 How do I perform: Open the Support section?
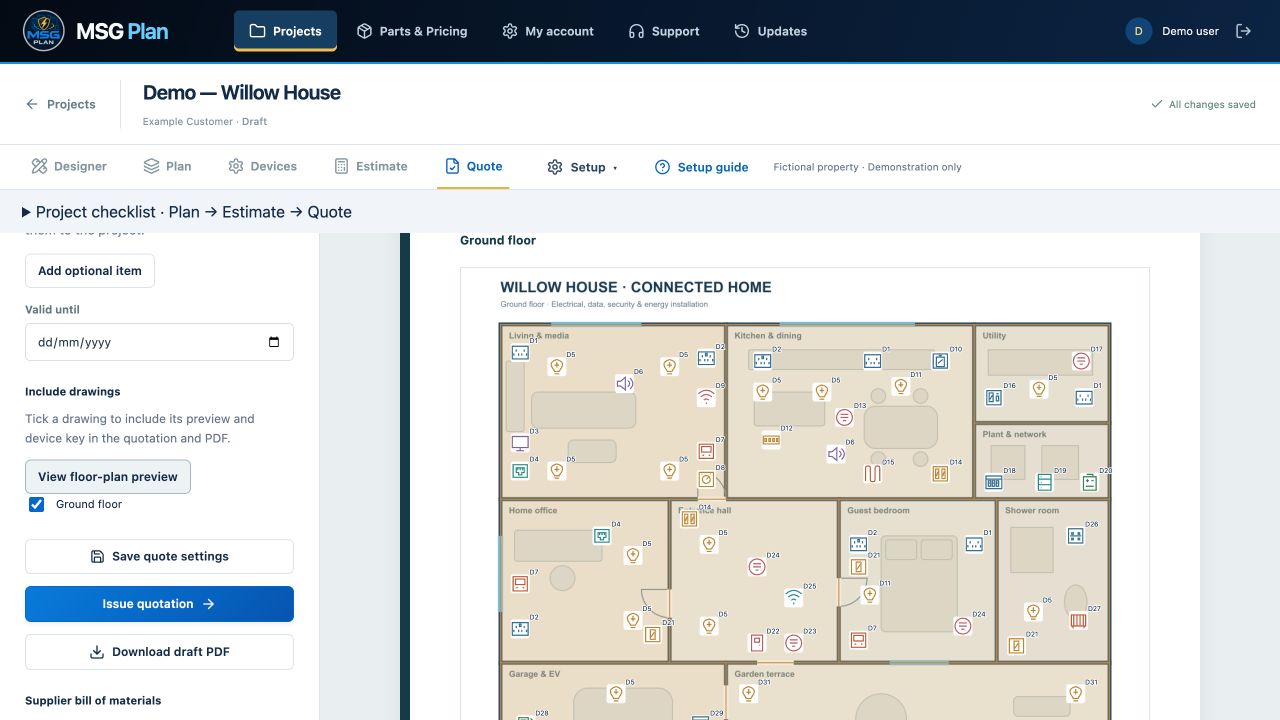pyautogui.click(x=664, y=31)
